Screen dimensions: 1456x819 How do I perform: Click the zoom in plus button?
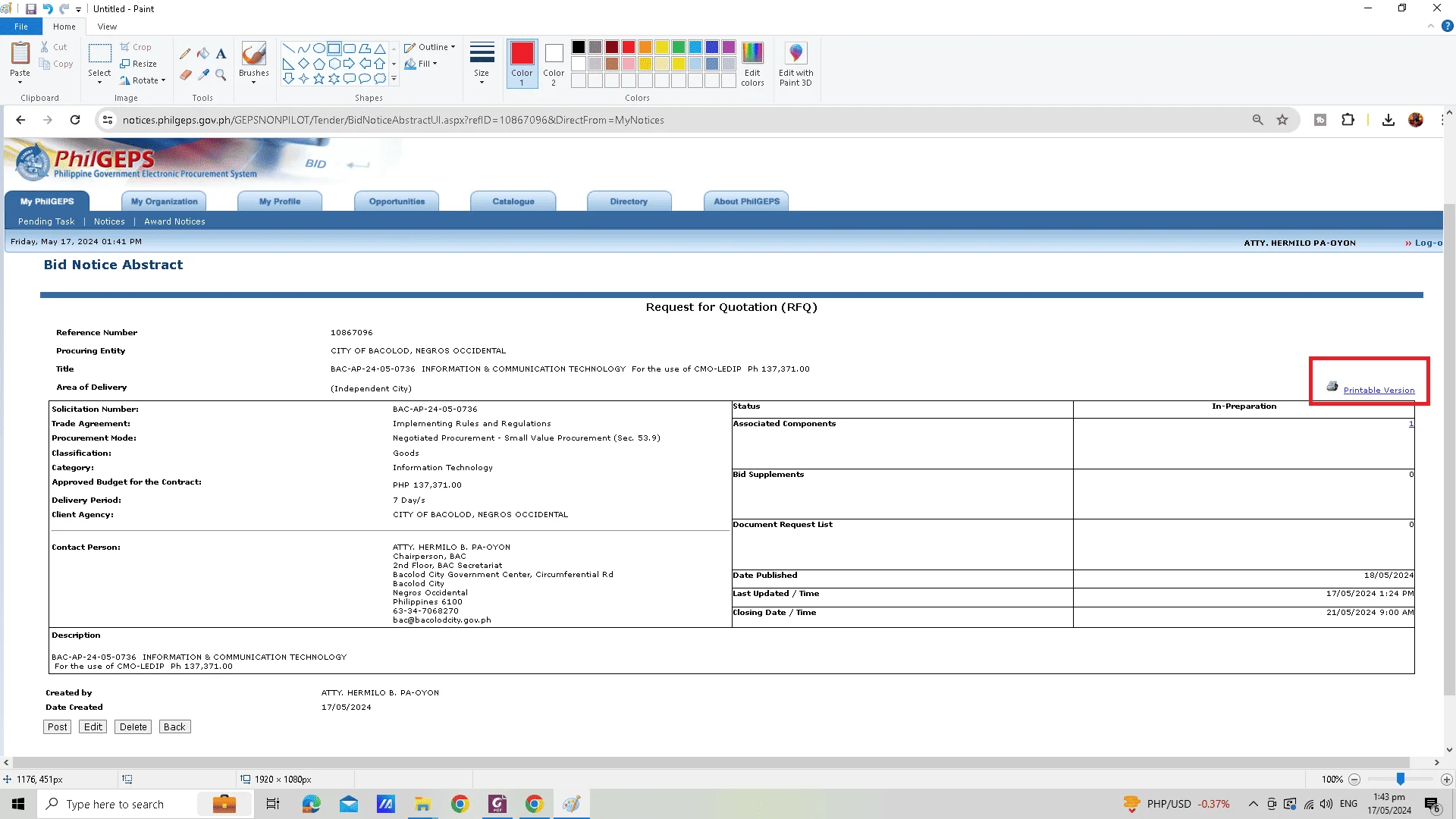pyautogui.click(x=1447, y=780)
